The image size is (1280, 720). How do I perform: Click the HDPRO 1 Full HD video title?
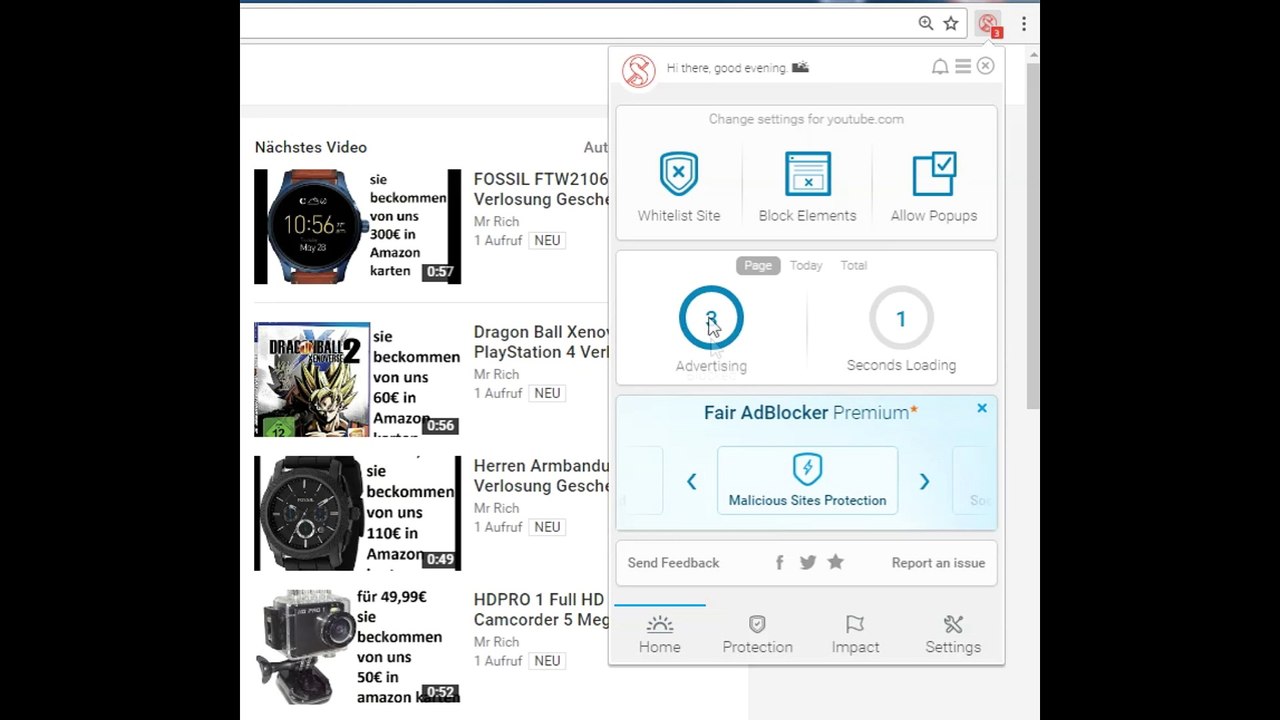pos(541,609)
